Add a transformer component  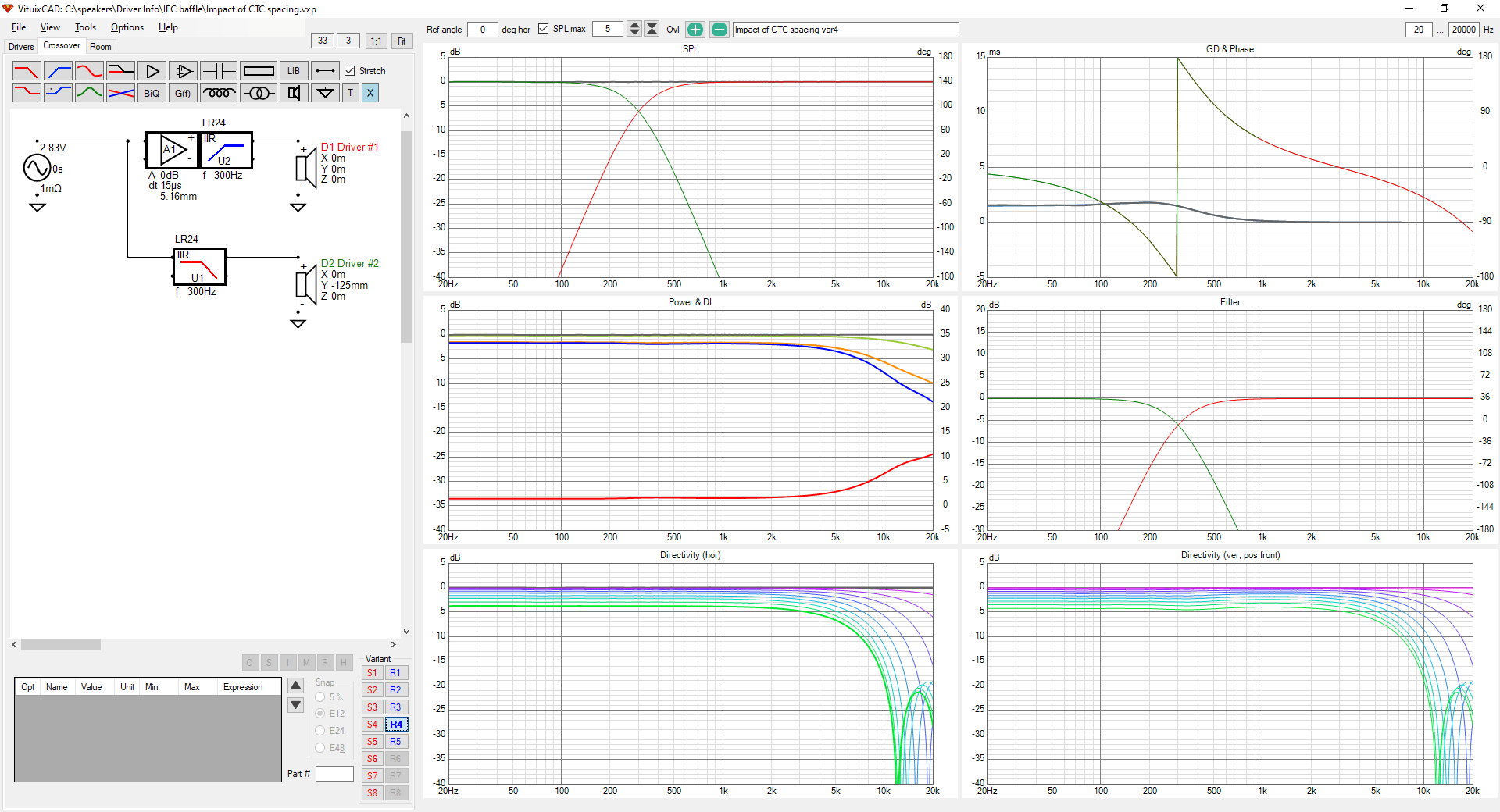click(259, 93)
